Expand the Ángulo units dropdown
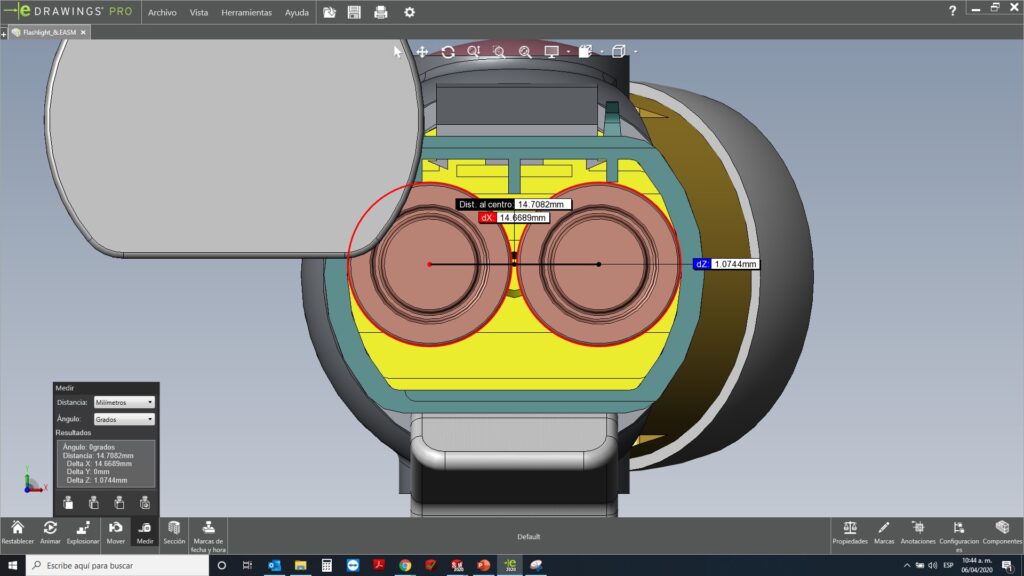Screen dimensions: 1024x576 click(123, 419)
